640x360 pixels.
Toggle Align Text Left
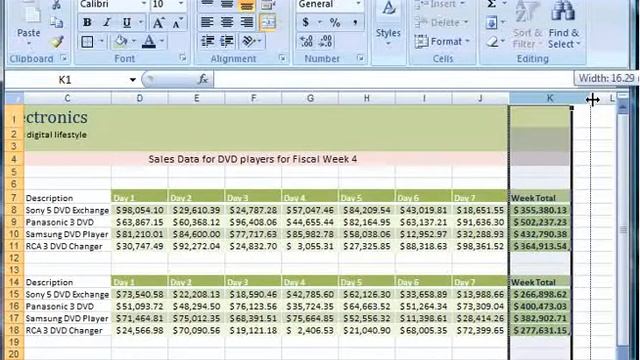click(207, 22)
